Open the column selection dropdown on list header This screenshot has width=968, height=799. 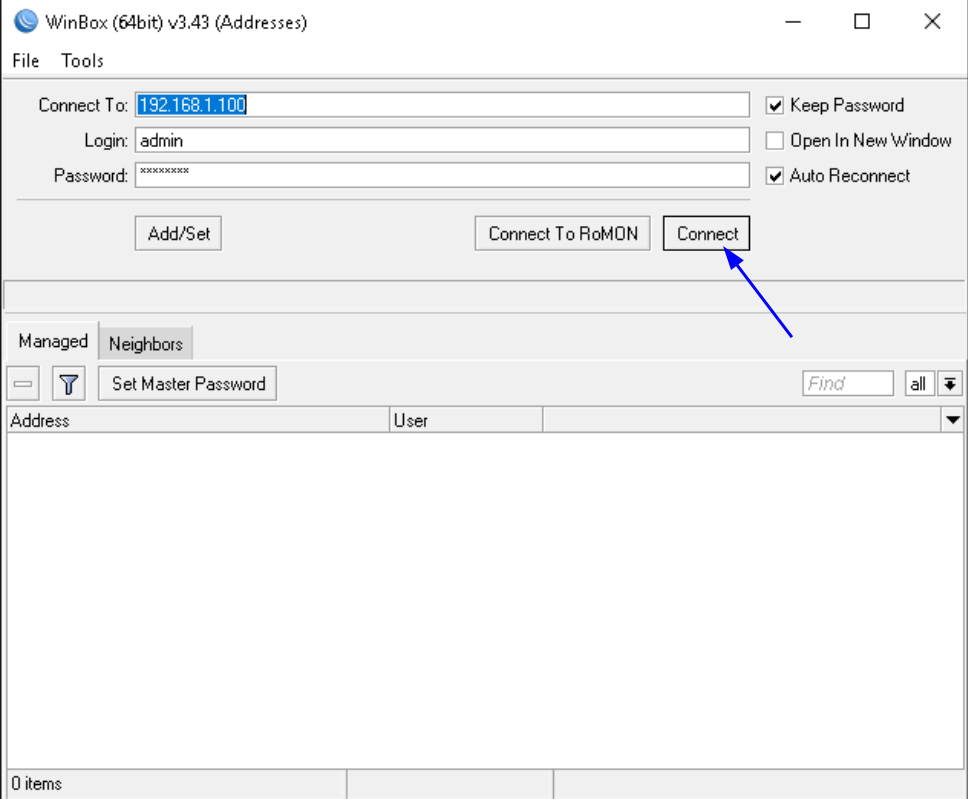[x=950, y=420]
